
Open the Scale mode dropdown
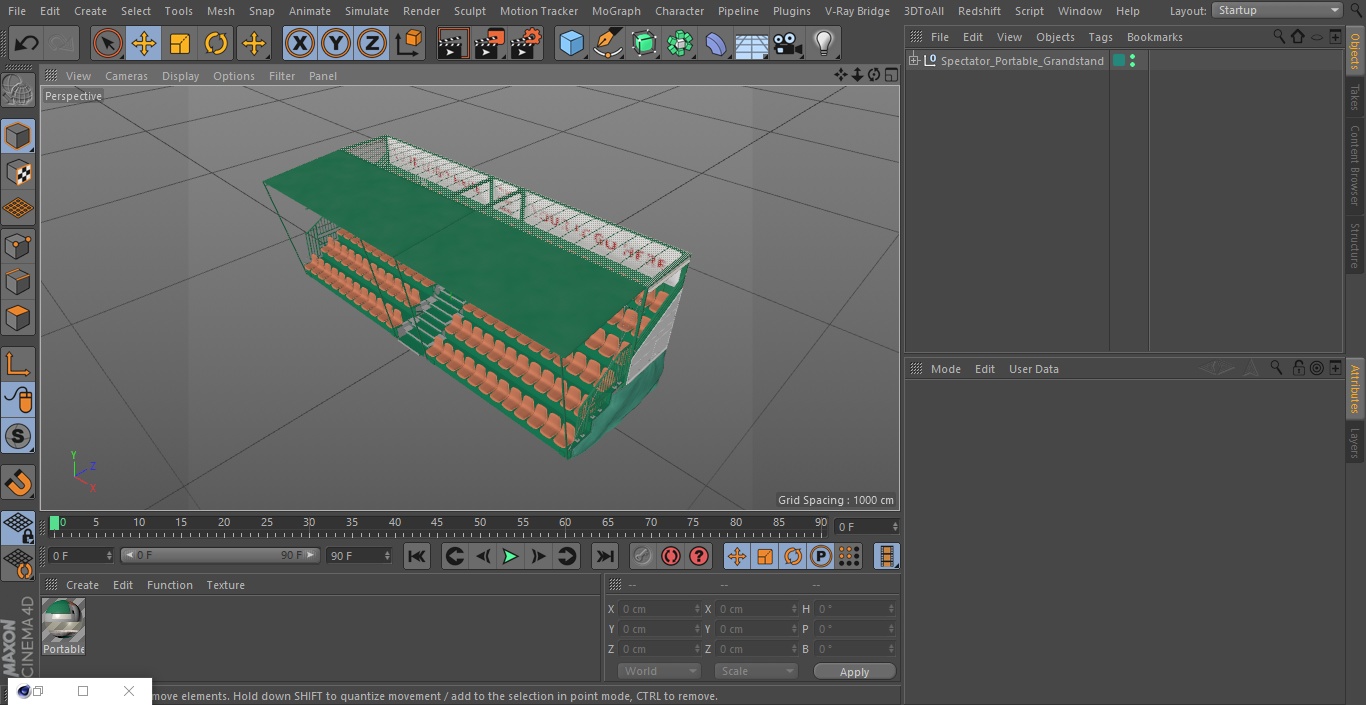coord(757,671)
